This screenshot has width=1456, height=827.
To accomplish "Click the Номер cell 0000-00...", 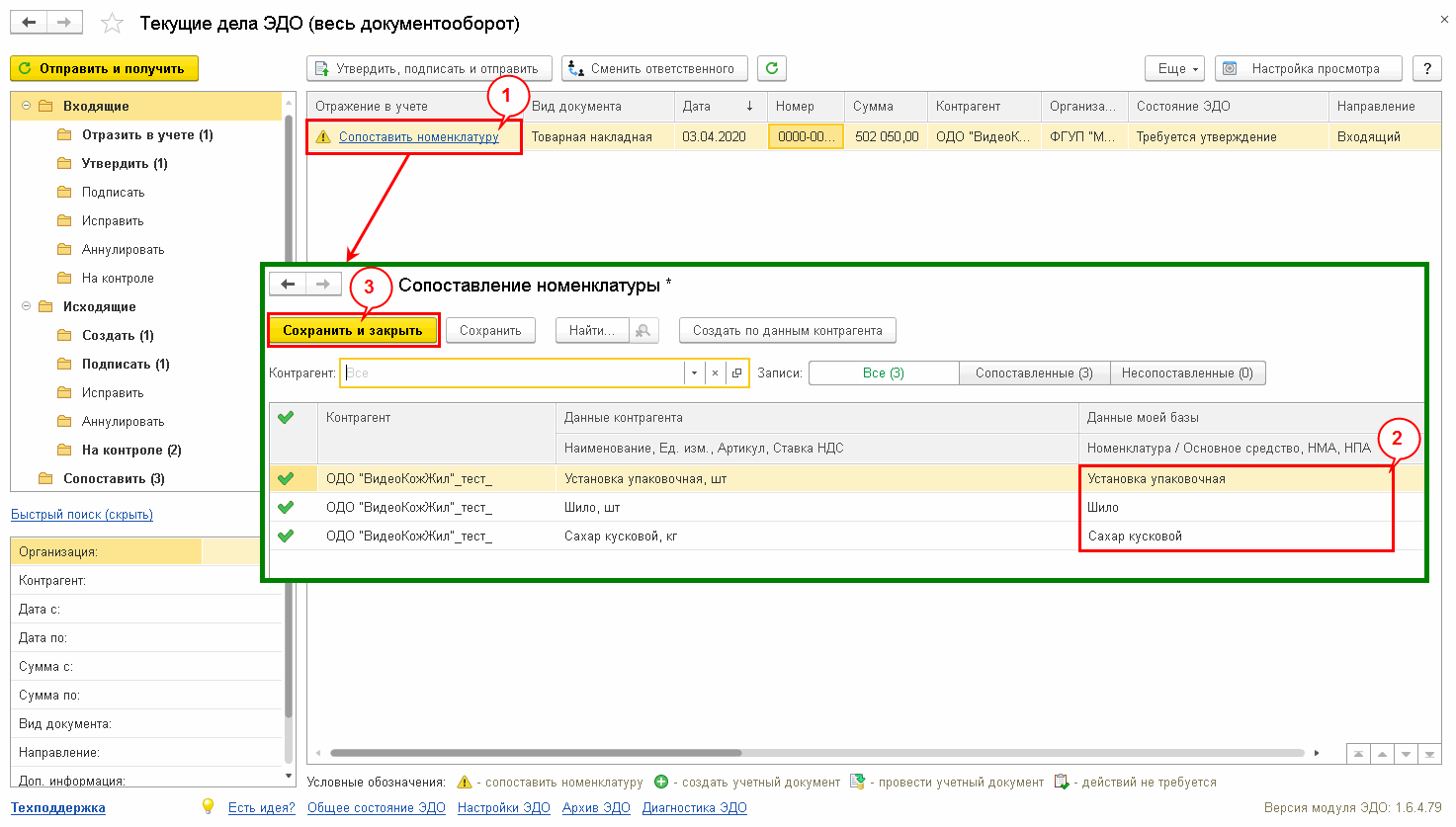I will (806, 136).
